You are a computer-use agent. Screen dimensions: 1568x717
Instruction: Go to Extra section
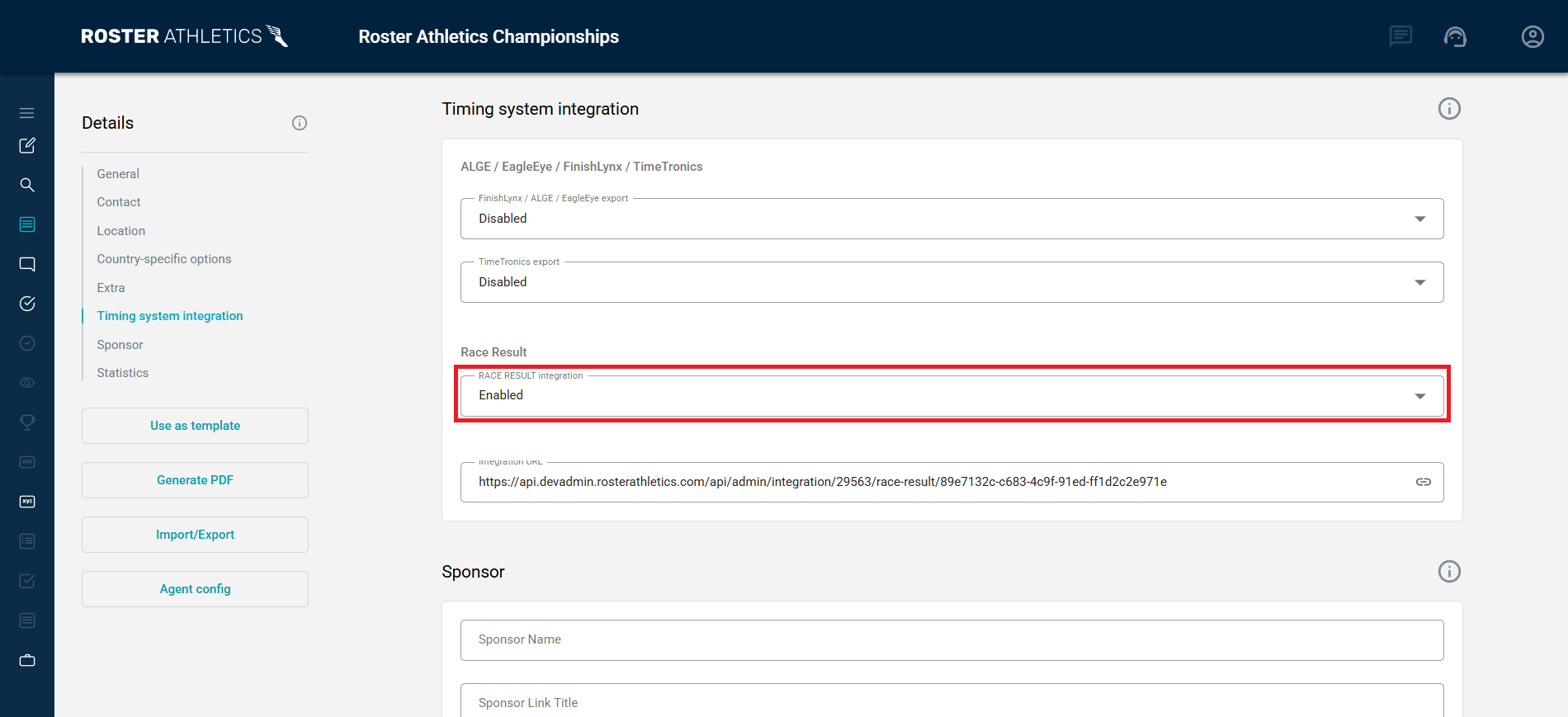click(111, 288)
